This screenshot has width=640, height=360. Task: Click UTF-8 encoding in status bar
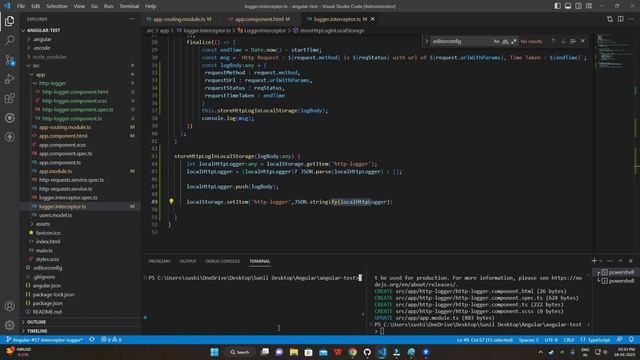(x=551, y=340)
